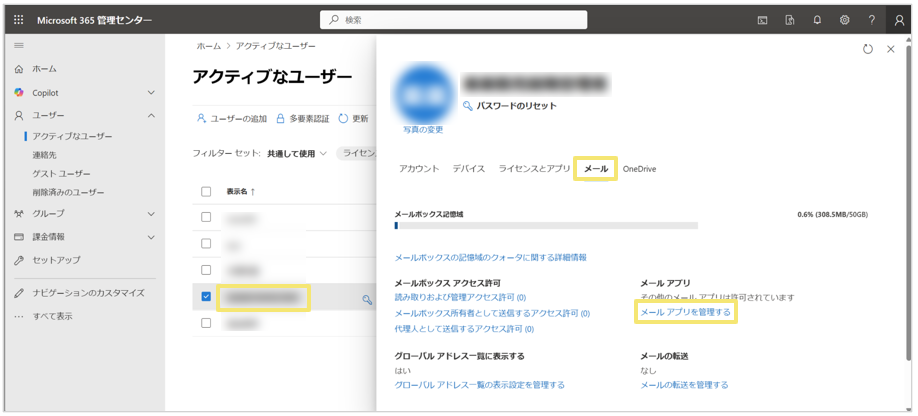Click パスワードのリセット in user panel

(x=509, y=106)
